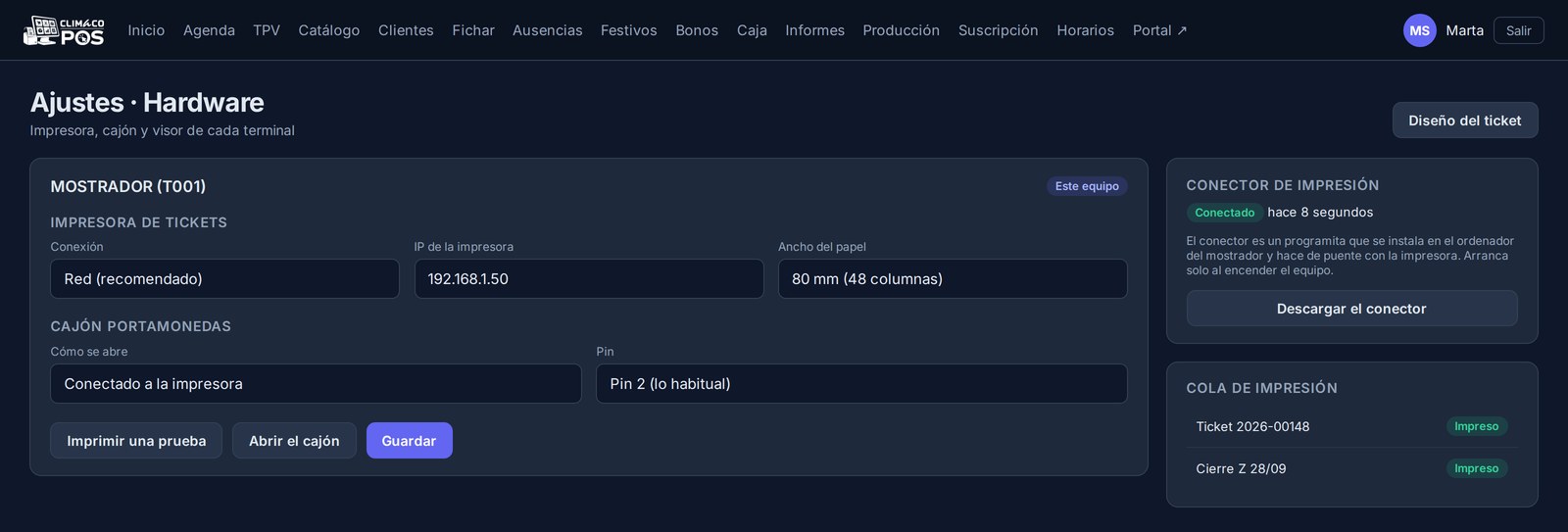
Task: Open the Ancho del papel dropdown
Action: [953, 279]
